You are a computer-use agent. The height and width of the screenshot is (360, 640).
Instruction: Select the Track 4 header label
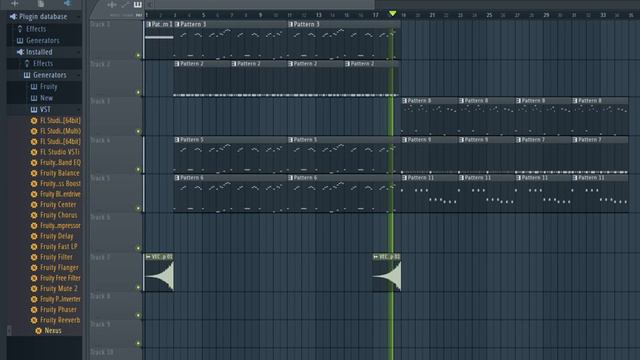point(100,140)
